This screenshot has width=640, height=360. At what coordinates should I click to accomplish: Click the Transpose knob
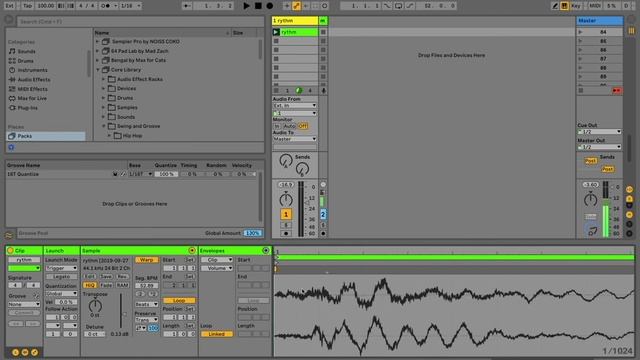pyautogui.click(x=95, y=306)
